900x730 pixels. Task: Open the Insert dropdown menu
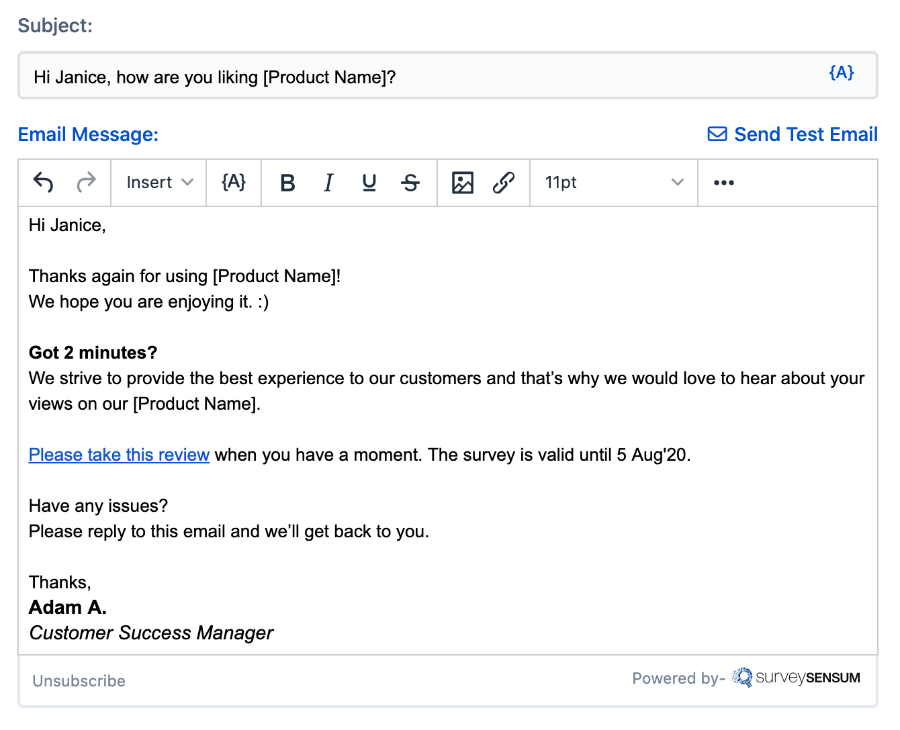coord(159,182)
